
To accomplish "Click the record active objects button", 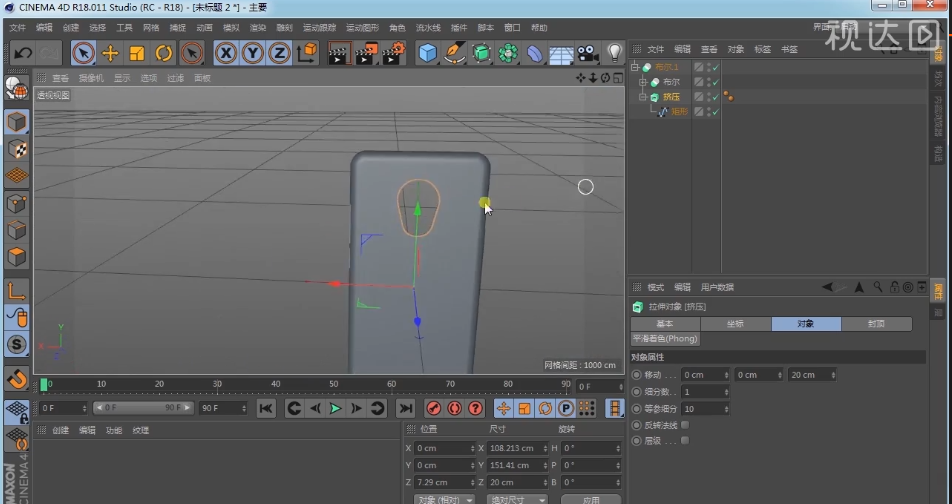I will (x=434, y=409).
